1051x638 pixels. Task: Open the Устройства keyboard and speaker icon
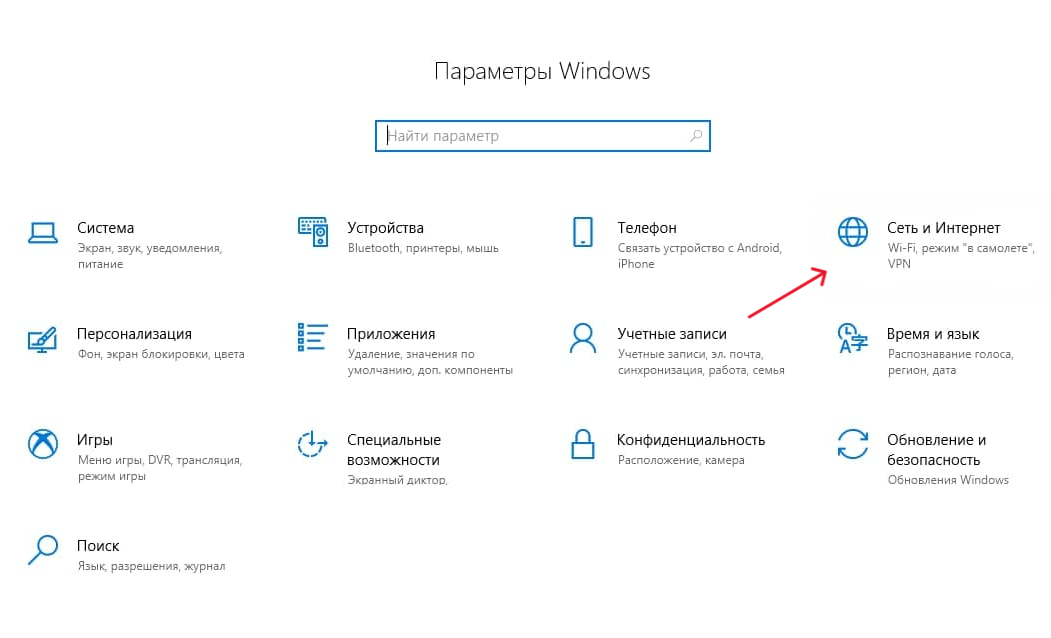(313, 232)
